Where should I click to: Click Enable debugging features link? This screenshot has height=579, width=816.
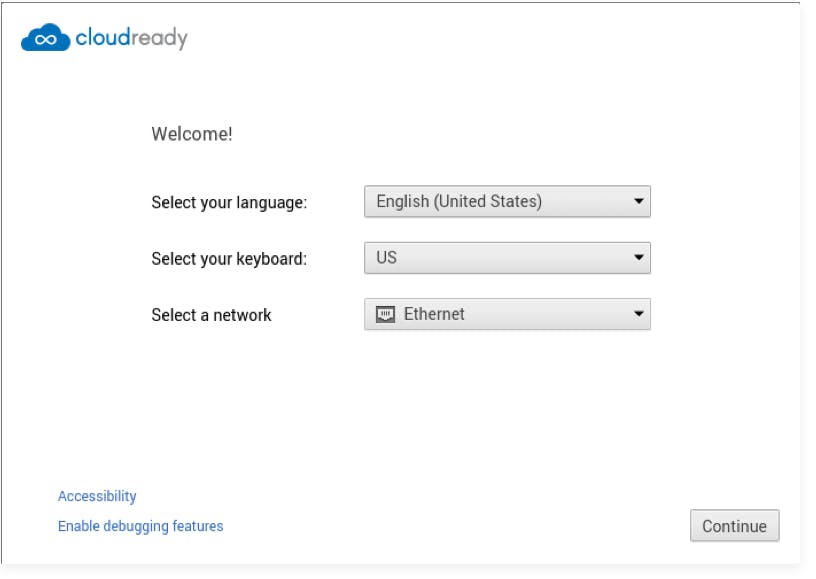point(141,526)
